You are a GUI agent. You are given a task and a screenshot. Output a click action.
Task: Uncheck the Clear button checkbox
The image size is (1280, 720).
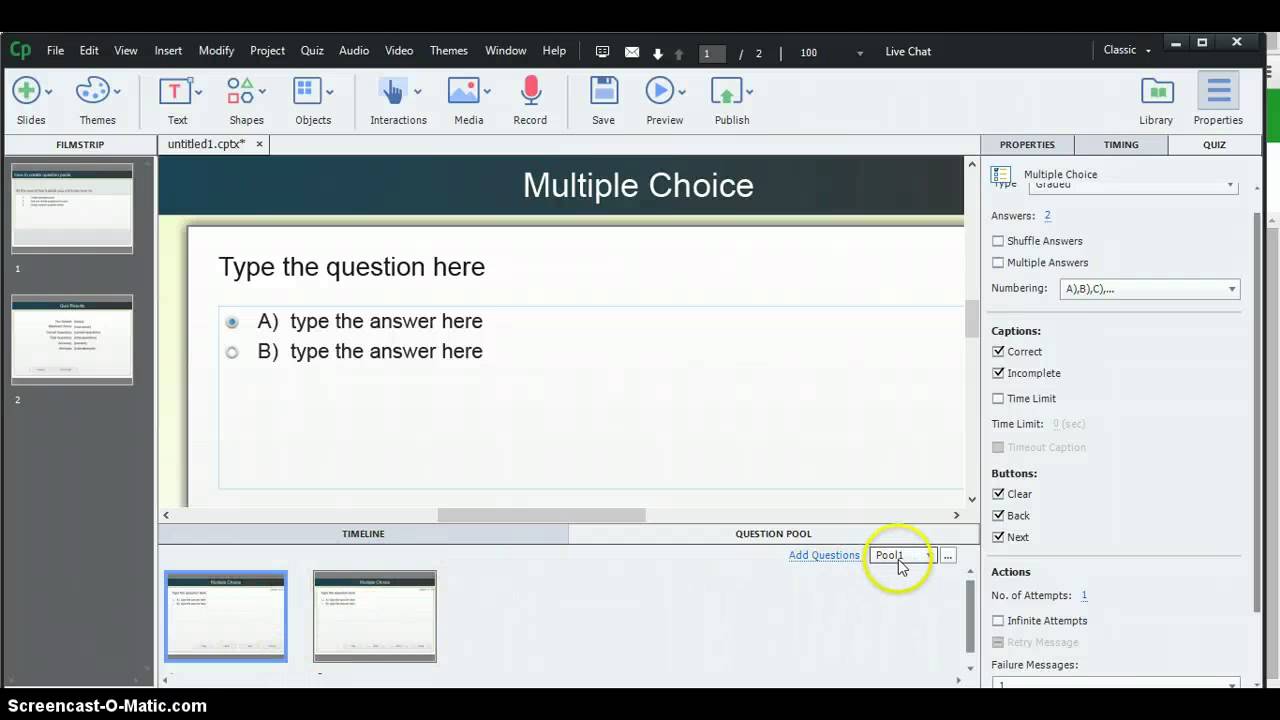tap(998, 494)
